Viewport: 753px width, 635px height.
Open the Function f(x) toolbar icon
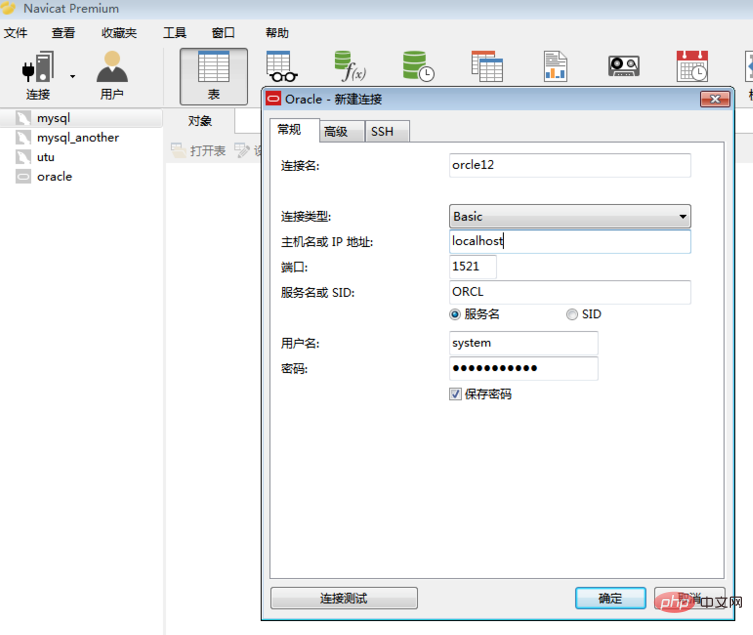pos(350,66)
